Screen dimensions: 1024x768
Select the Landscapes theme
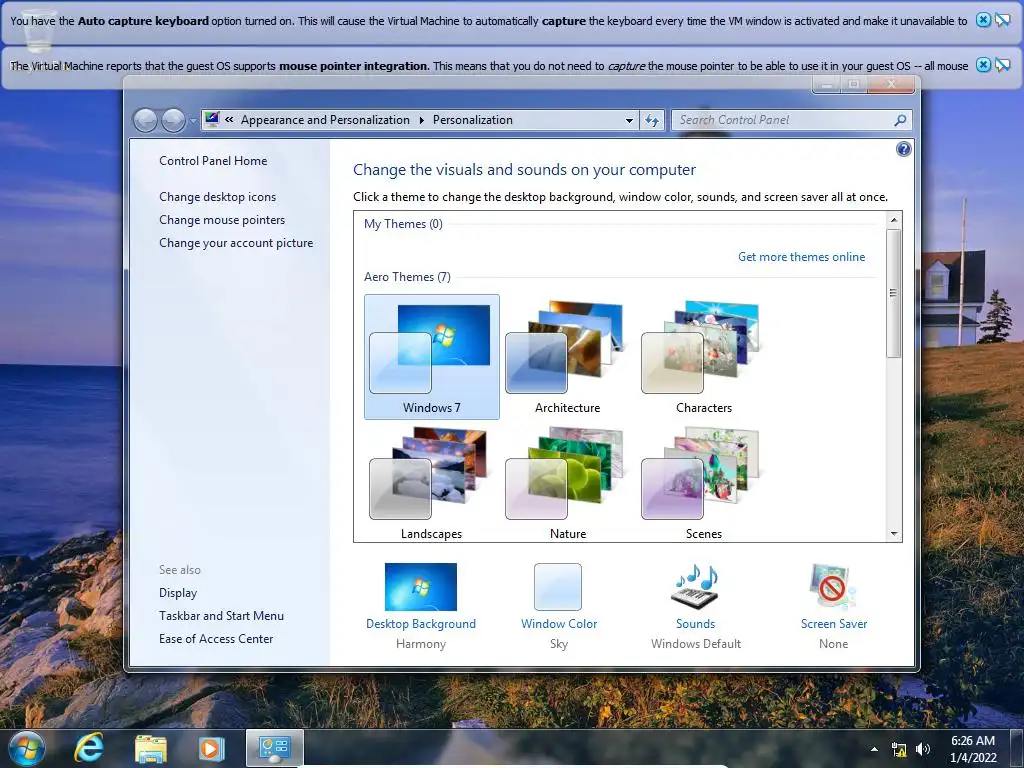click(x=432, y=483)
